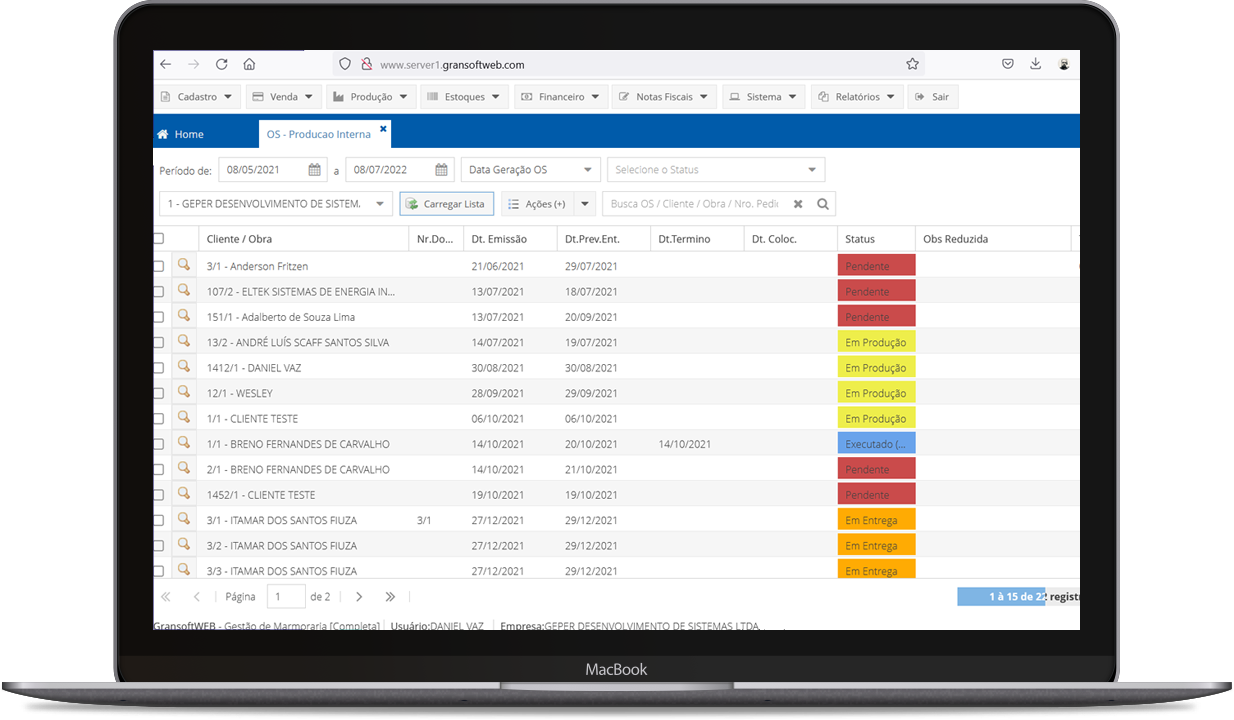Image resolution: width=1234 pixels, height=720 pixels.
Task: Check the box for DANIEL VAZ order row
Action: [x=158, y=366]
